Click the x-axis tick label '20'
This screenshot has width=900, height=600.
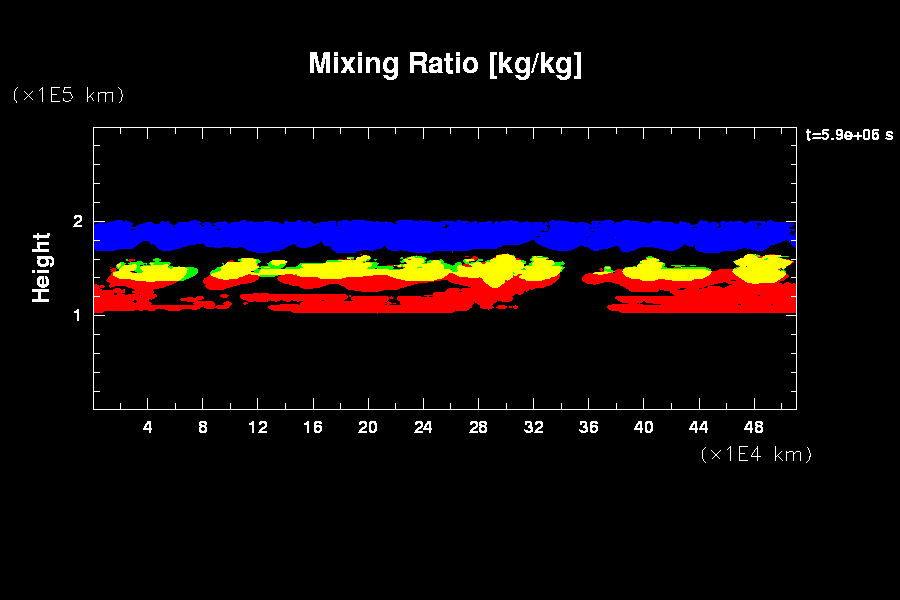click(368, 427)
